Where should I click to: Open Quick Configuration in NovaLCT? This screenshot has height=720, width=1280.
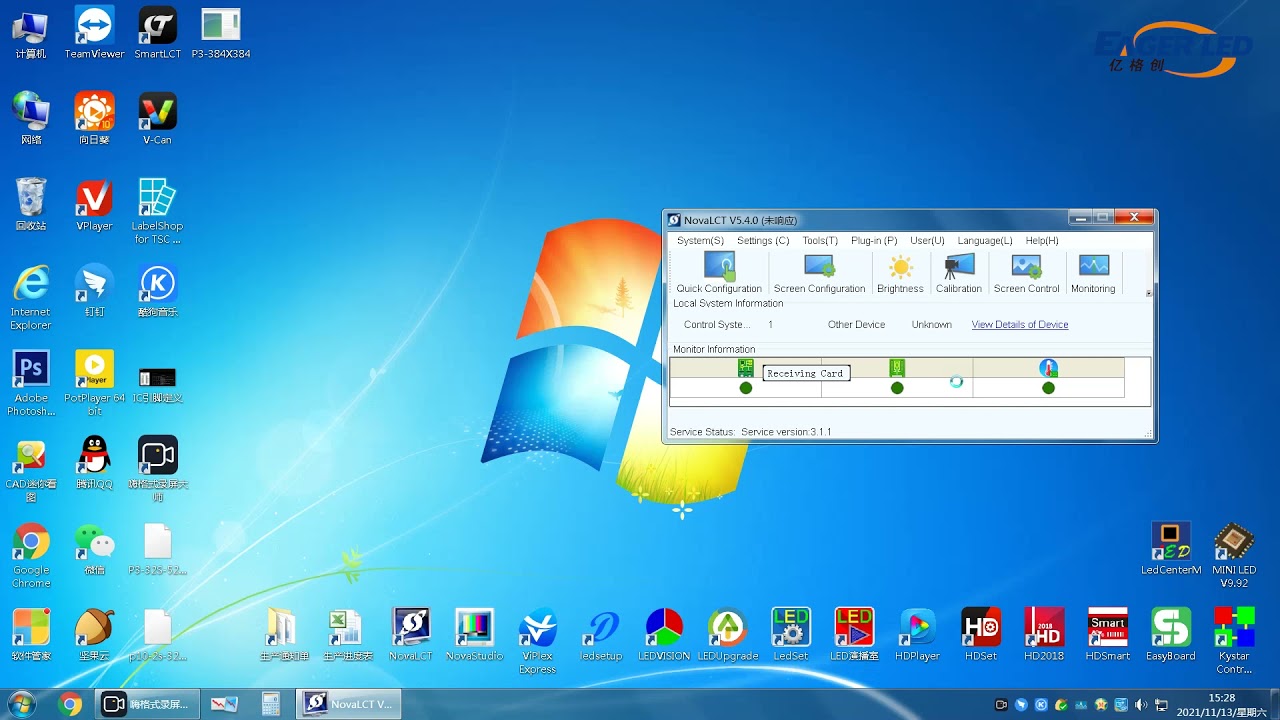[x=719, y=273]
